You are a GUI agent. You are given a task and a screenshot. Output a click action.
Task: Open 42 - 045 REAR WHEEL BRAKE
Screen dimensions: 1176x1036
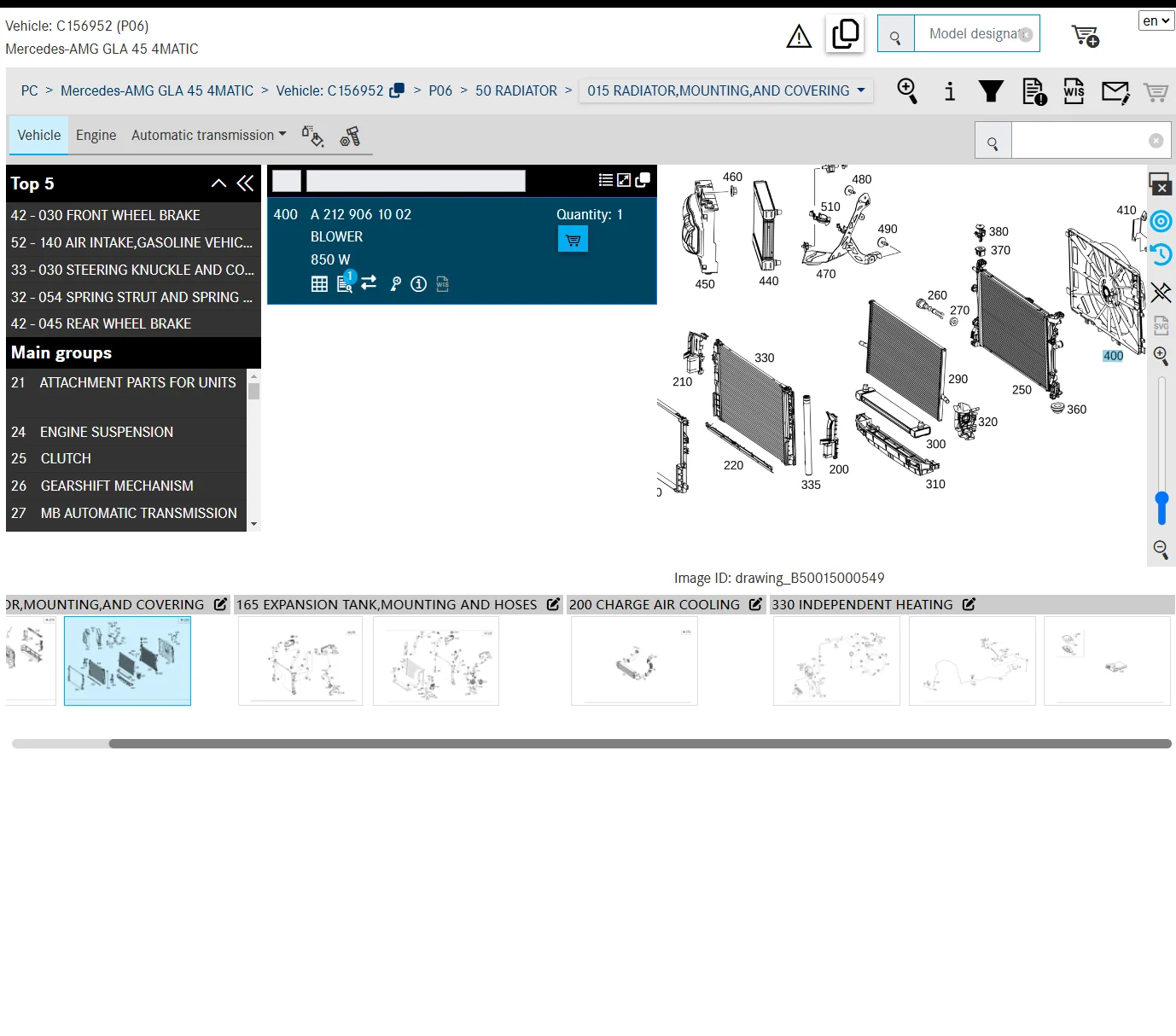point(133,323)
